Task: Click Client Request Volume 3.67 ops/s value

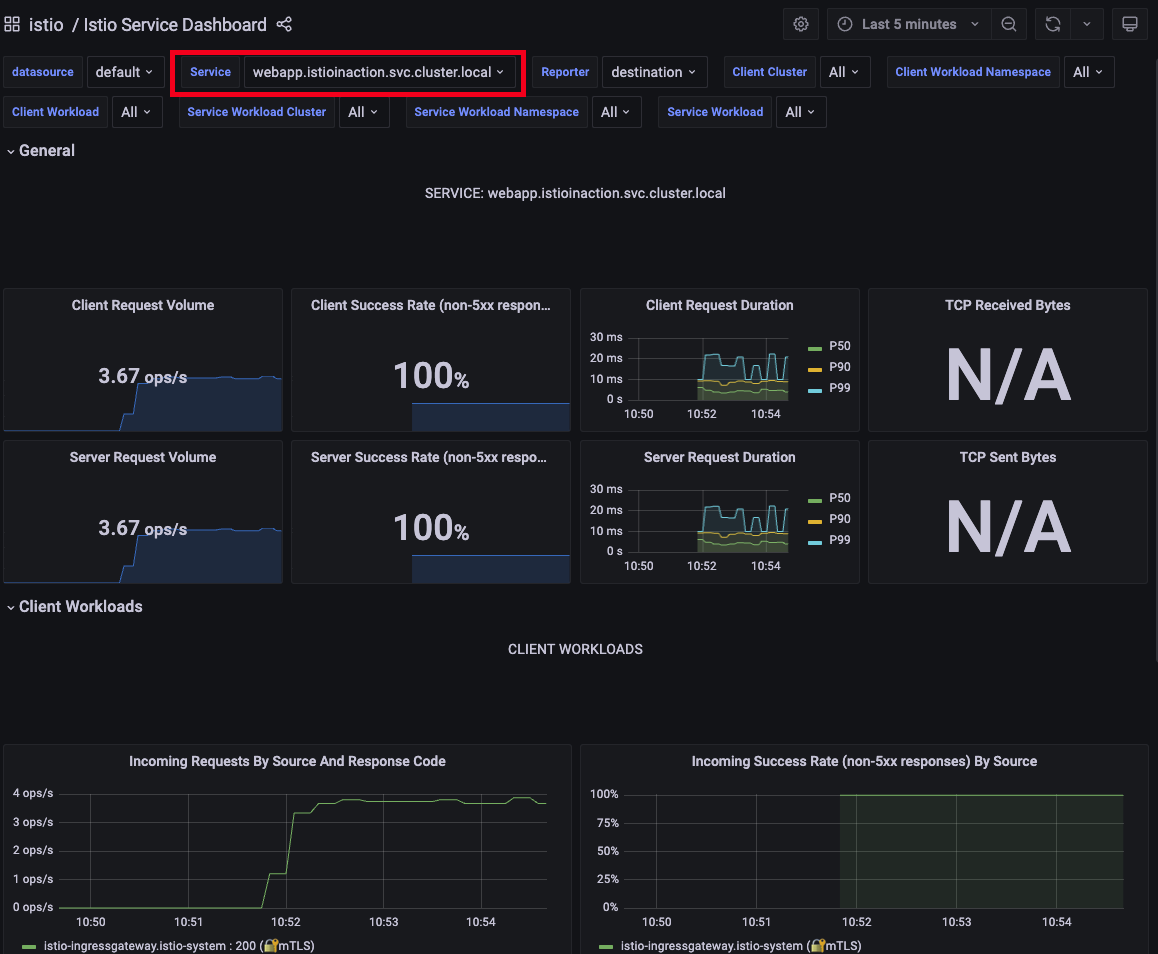Action: click(143, 377)
